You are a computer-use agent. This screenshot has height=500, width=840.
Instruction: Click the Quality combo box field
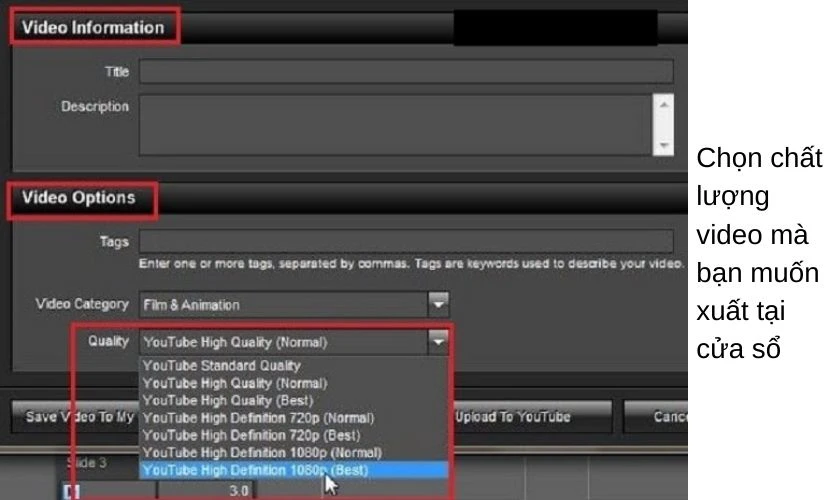[283, 342]
